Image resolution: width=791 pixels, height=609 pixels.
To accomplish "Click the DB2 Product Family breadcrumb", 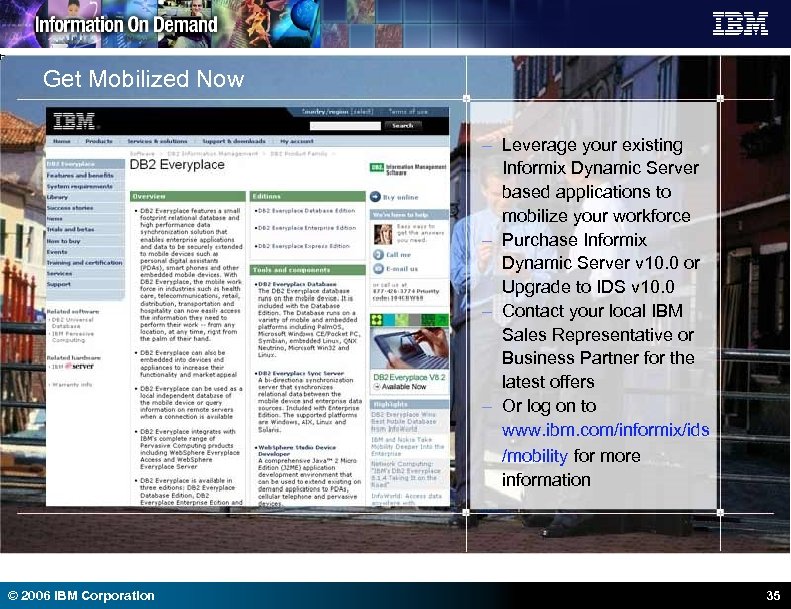I will [x=299, y=153].
